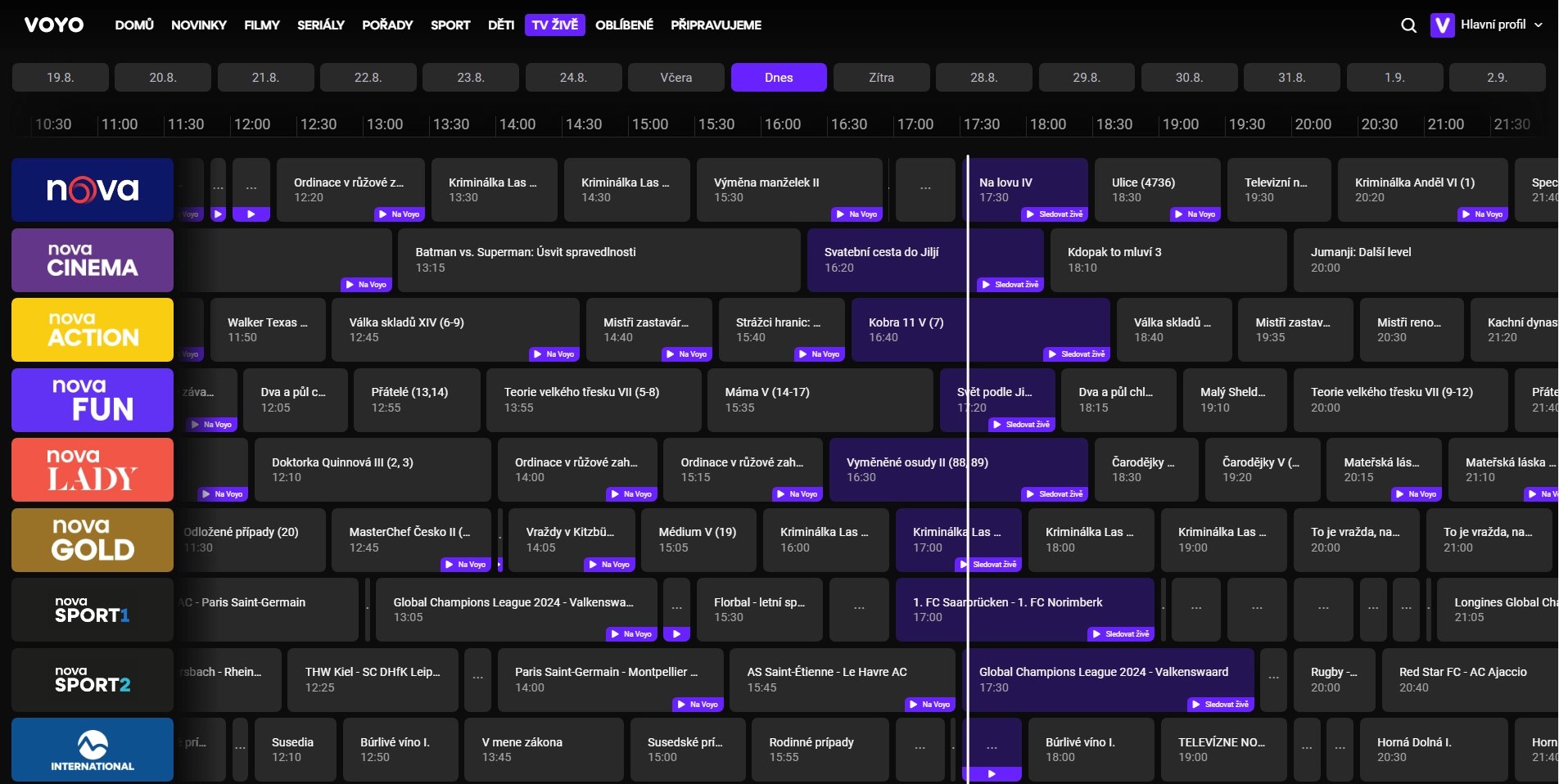
Task: Choose the Nova Fun channel logo
Action: pyautogui.click(x=93, y=400)
